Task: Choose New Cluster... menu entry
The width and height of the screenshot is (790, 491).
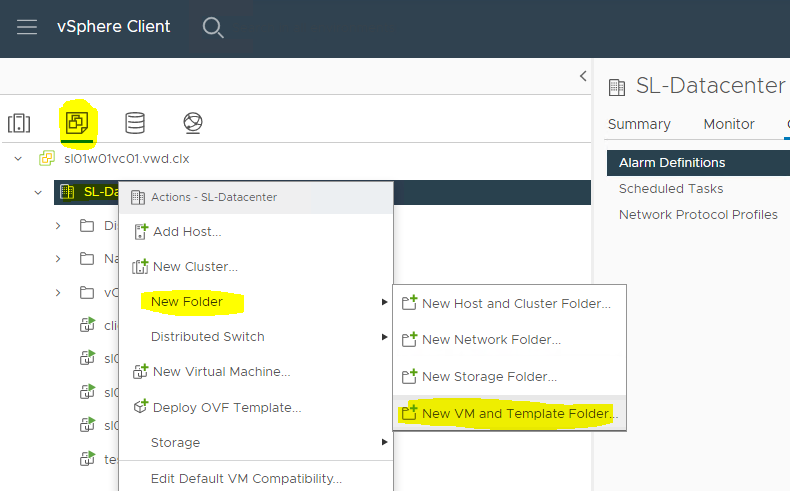Action: [256, 266]
